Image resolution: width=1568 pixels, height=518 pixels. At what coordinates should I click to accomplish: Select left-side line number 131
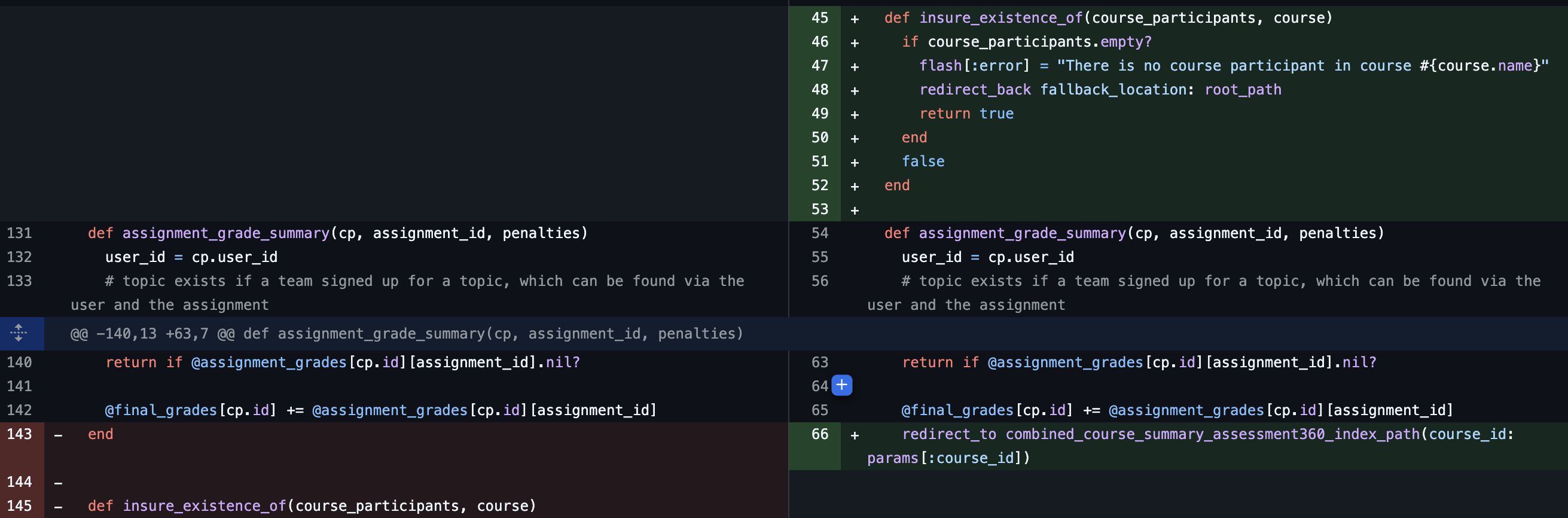click(20, 233)
